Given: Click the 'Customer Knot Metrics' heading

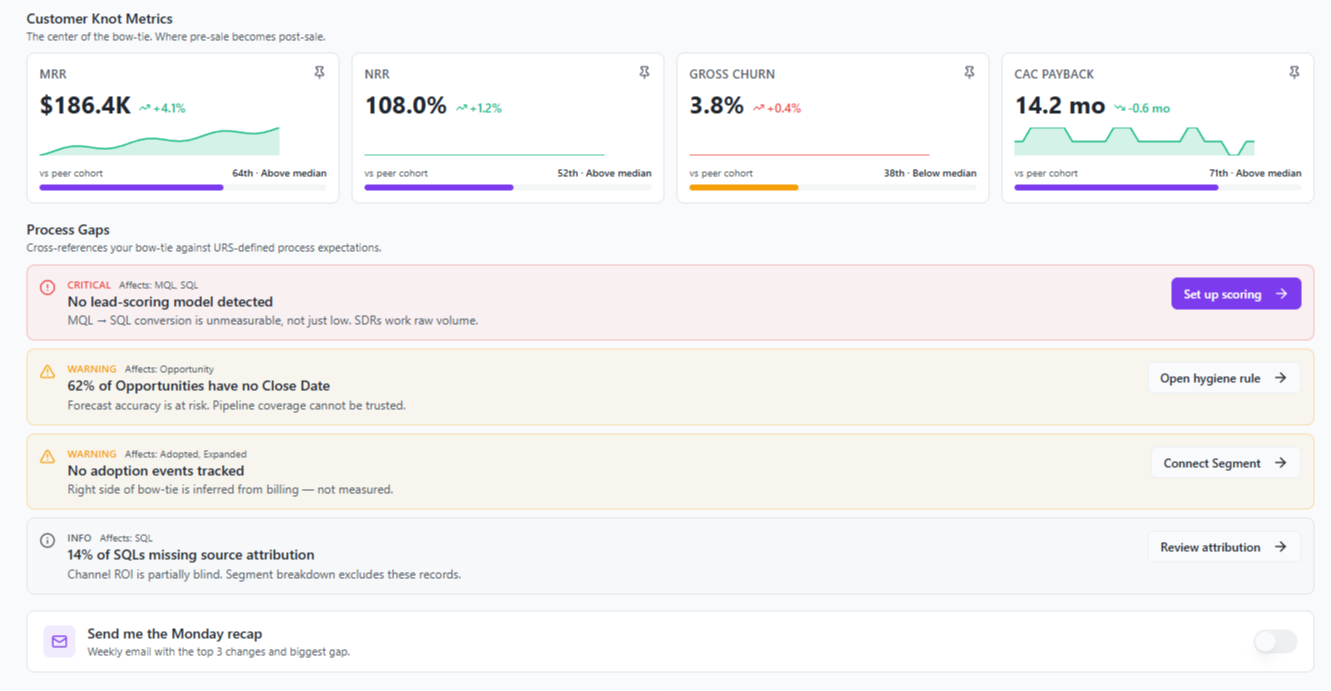Looking at the screenshot, I should pyautogui.click(x=99, y=19).
